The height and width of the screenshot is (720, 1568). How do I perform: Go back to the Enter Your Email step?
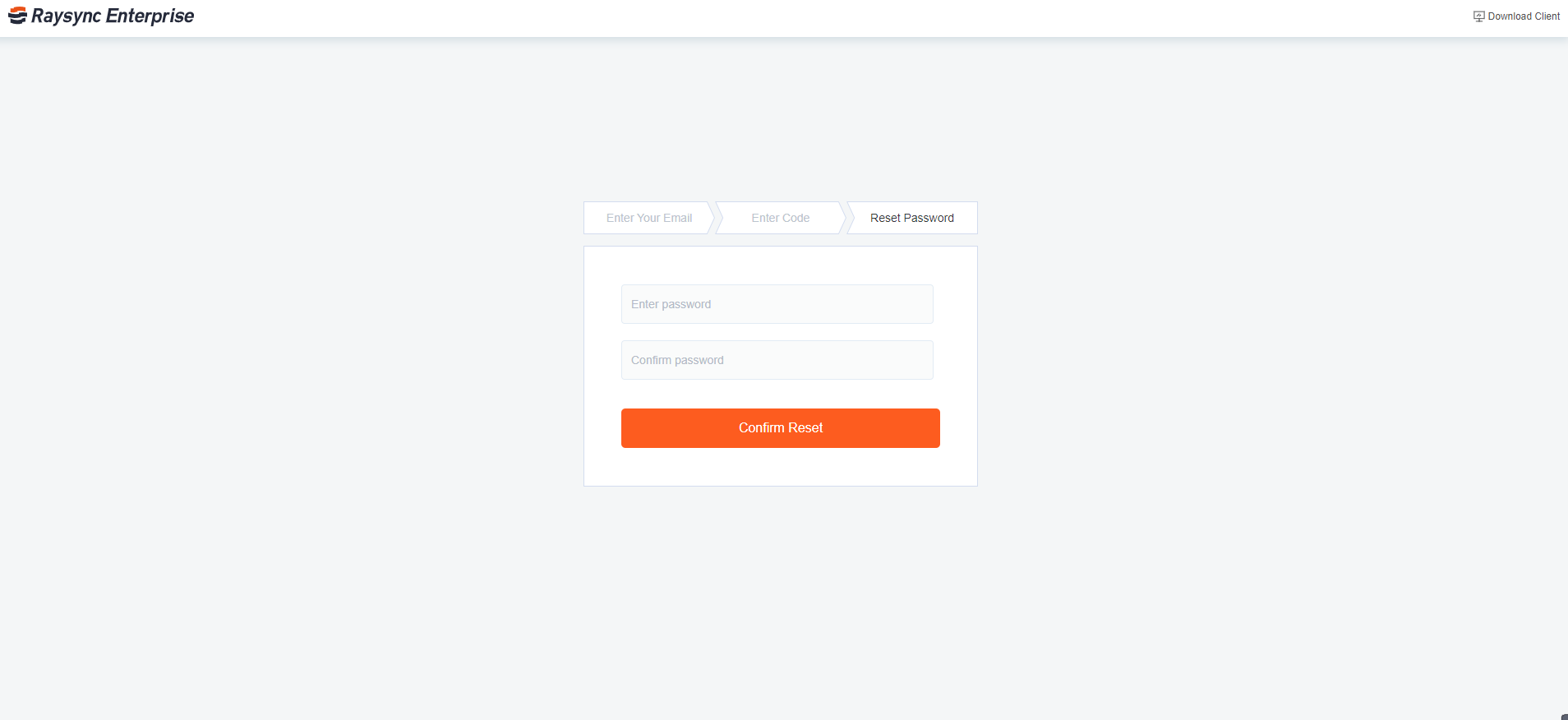coord(649,218)
